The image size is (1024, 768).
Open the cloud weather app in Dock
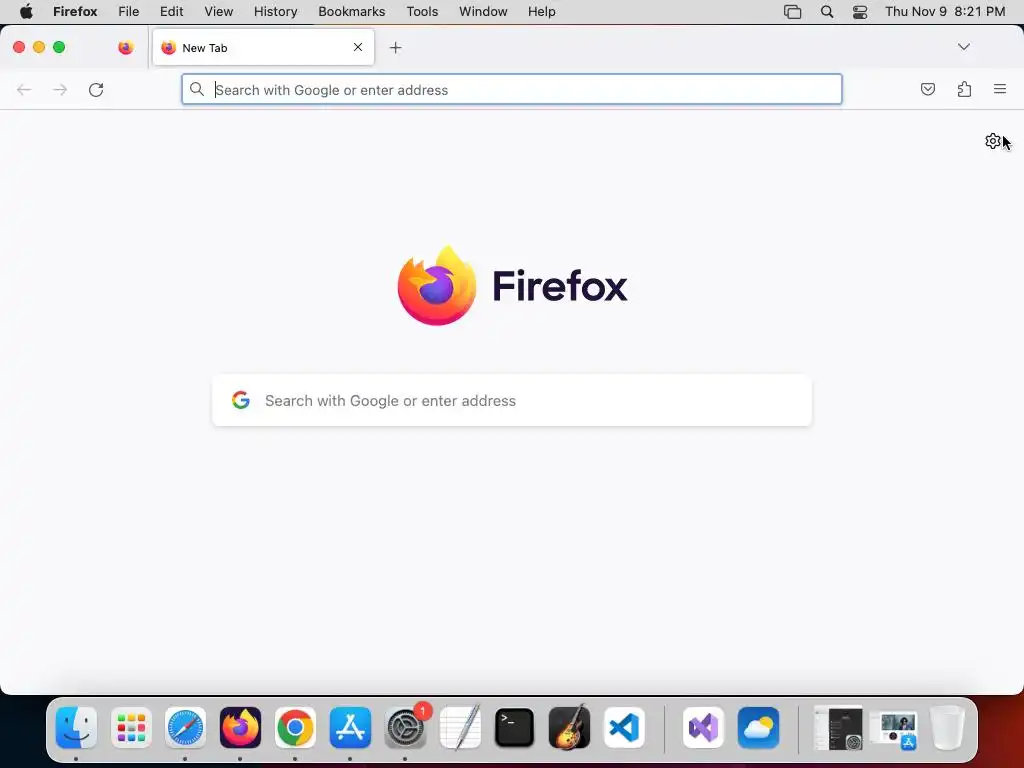(758, 728)
